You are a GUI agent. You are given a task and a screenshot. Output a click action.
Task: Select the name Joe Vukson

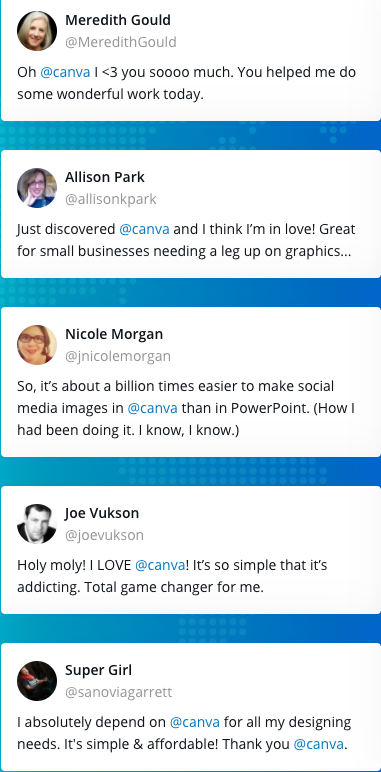(102, 513)
